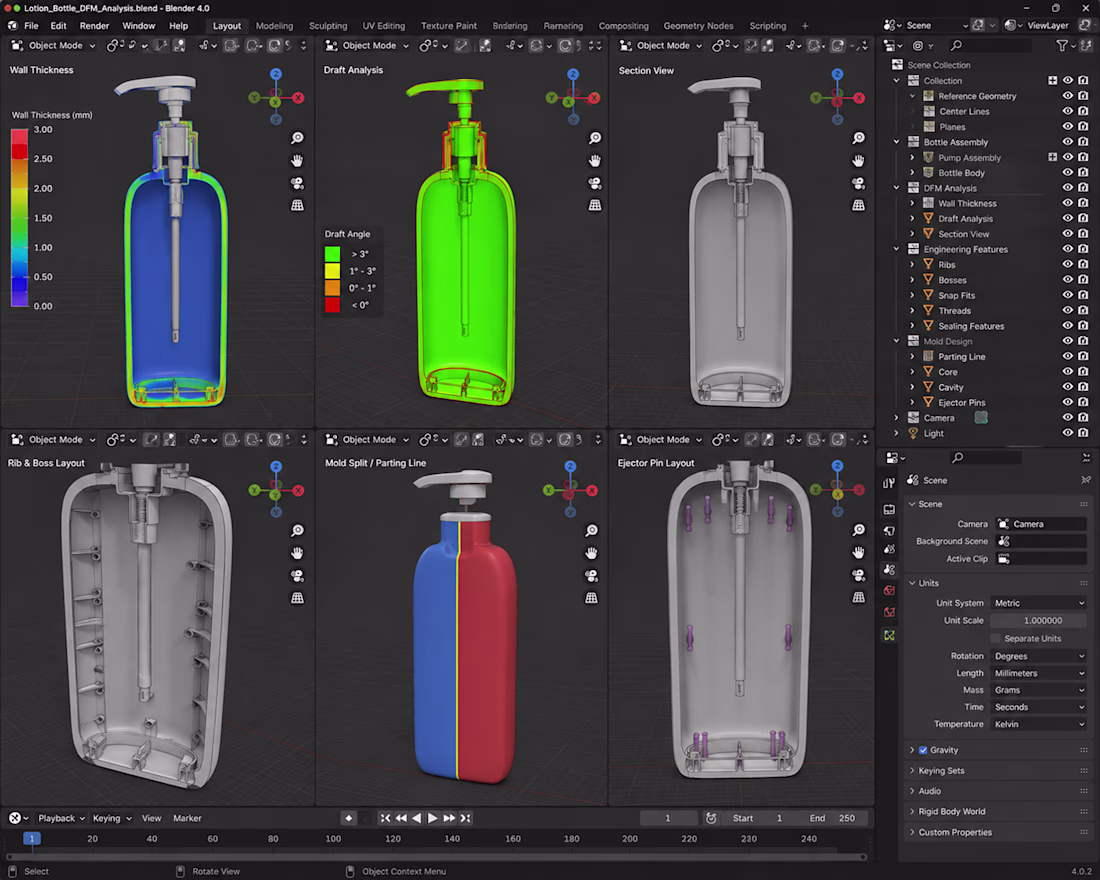Viewport: 1100px width, 880px height.
Task: Switch to the Geometry Nodes workspace tab
Action: pos(698,26)
